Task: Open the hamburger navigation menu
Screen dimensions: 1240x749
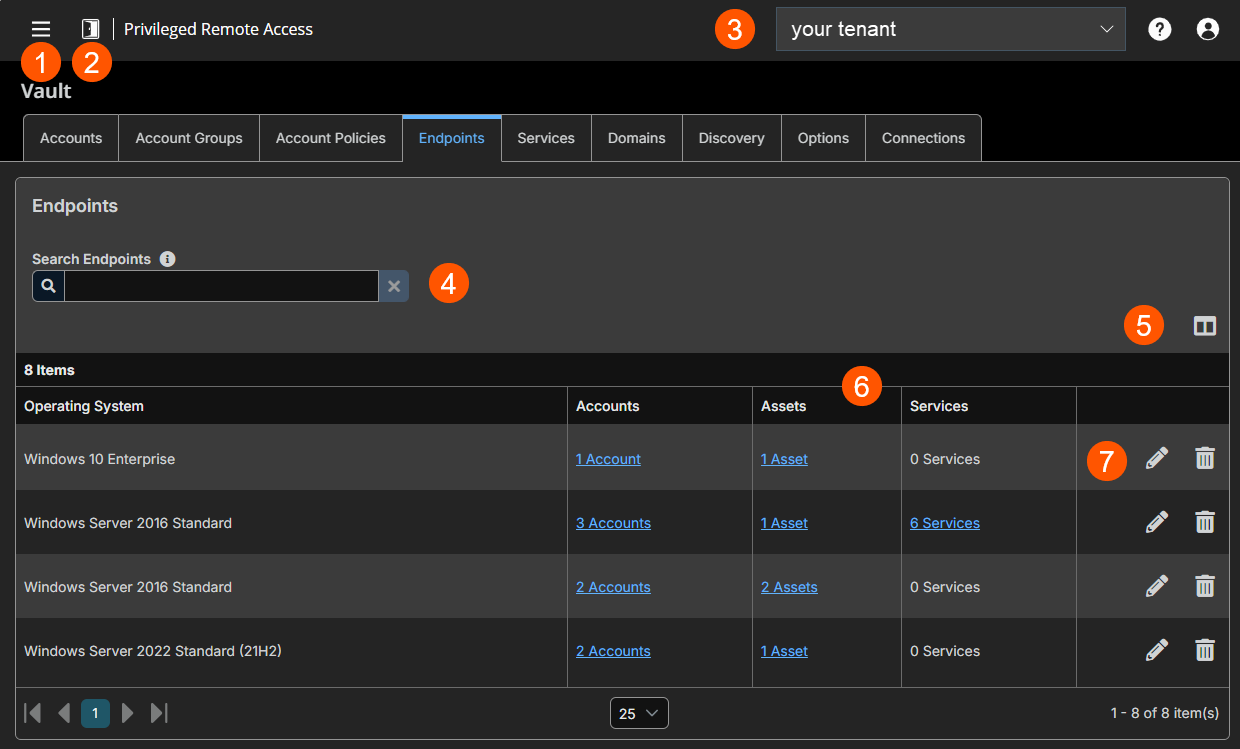Action: click(x=40, y=29)
